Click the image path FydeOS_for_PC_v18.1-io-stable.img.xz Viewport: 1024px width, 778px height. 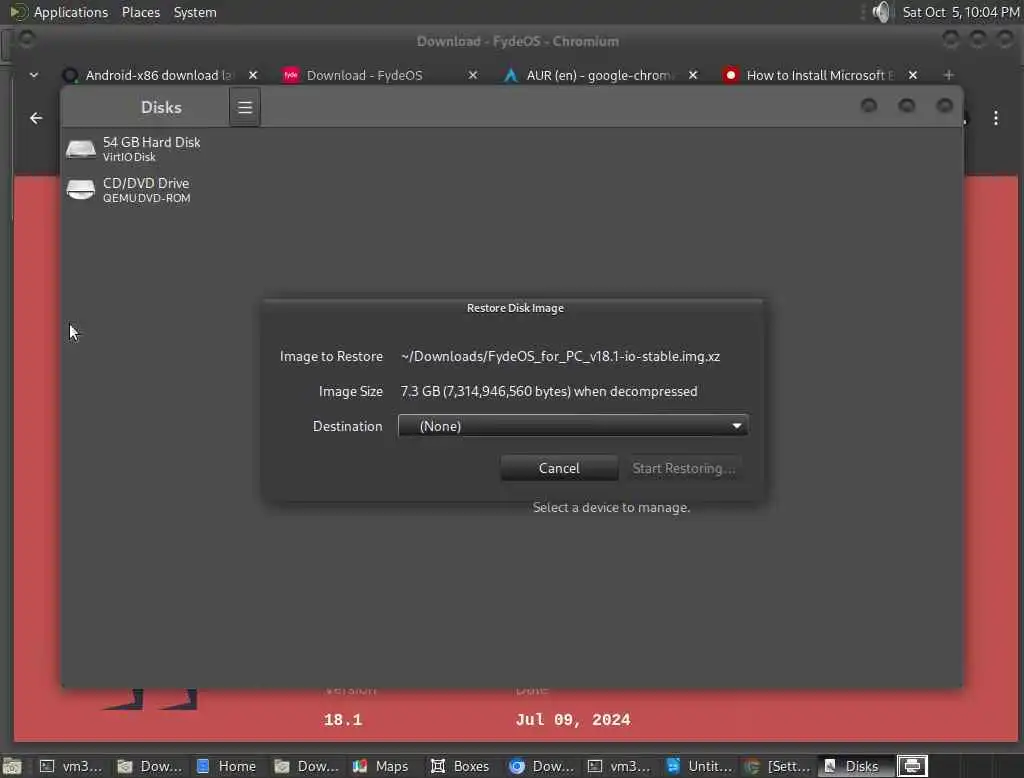tap(560, 356)
